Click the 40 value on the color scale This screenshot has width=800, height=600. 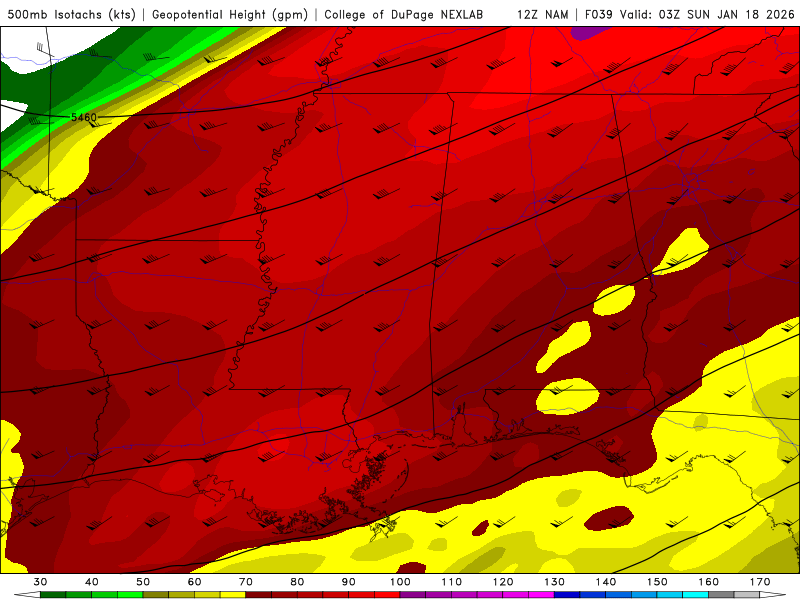click(x=92, y=582)
